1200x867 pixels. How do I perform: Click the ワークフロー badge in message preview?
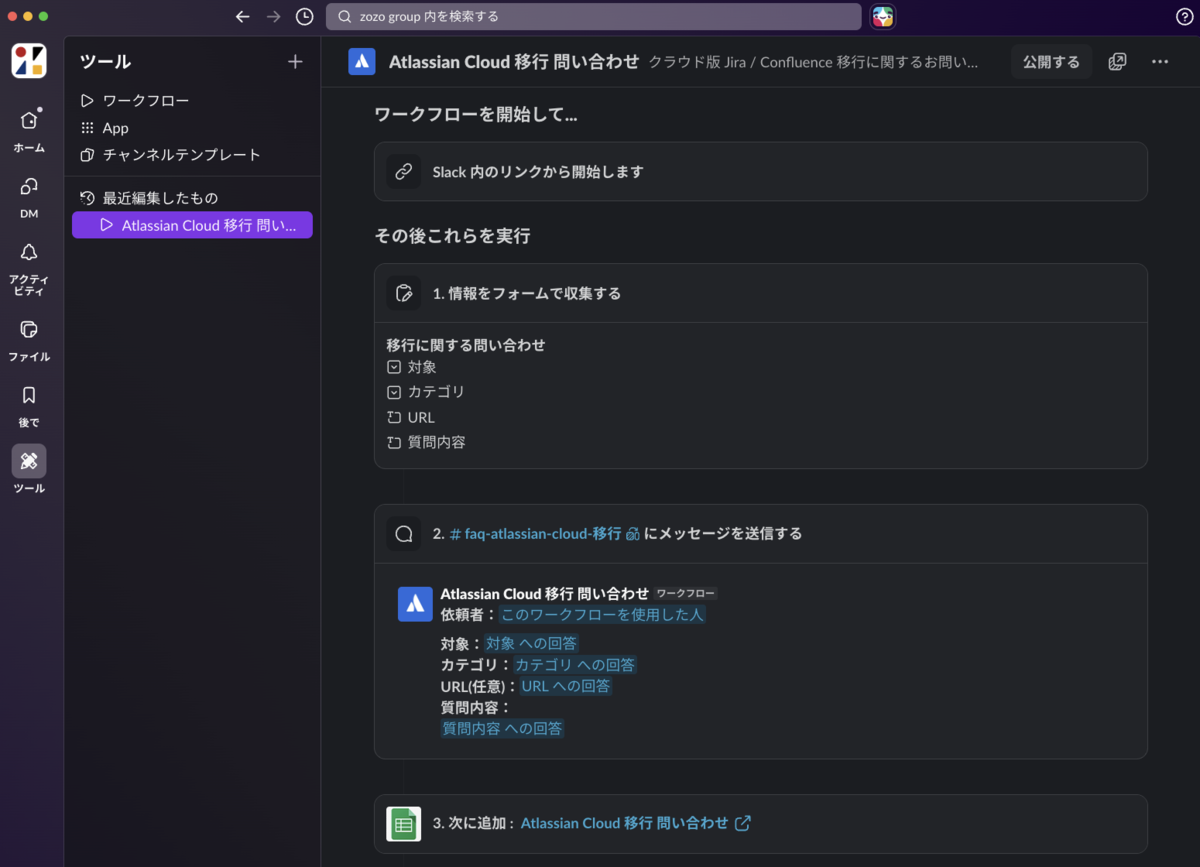686,594
